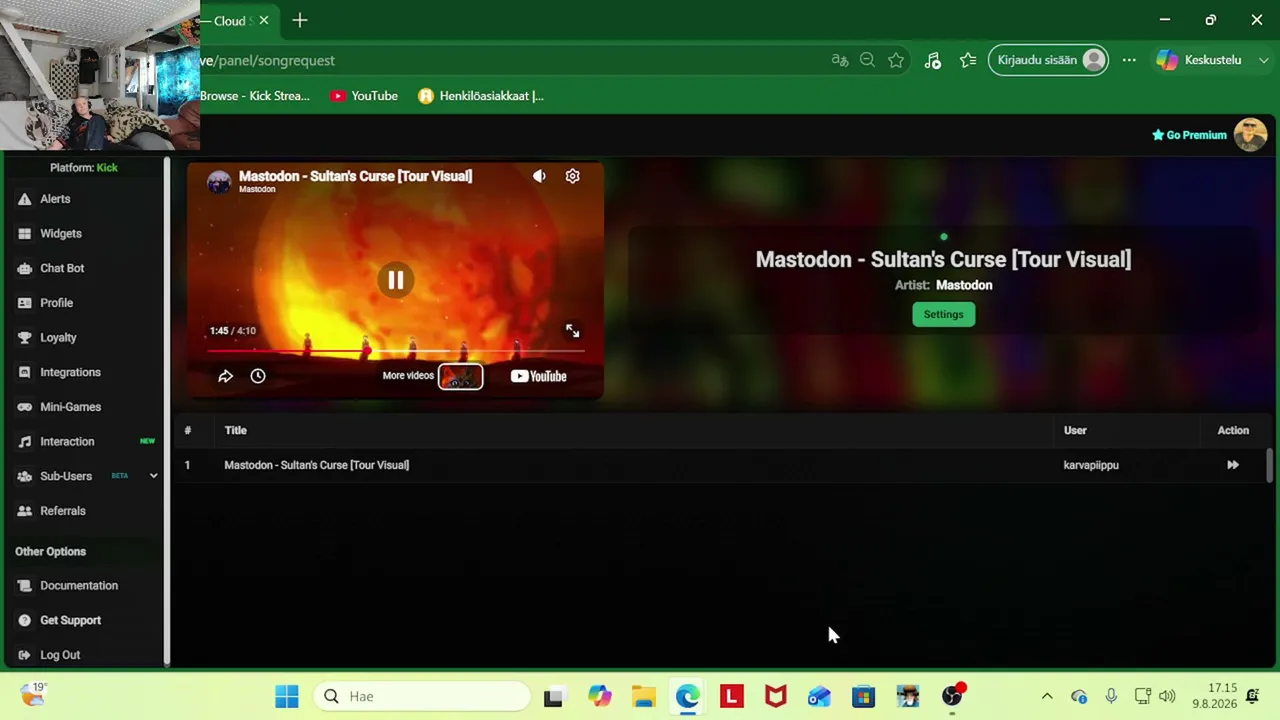Open the More videos thumbnail
Viewport: 1280px width, 720px height.
pyautogui.click(x=460, y=376)
